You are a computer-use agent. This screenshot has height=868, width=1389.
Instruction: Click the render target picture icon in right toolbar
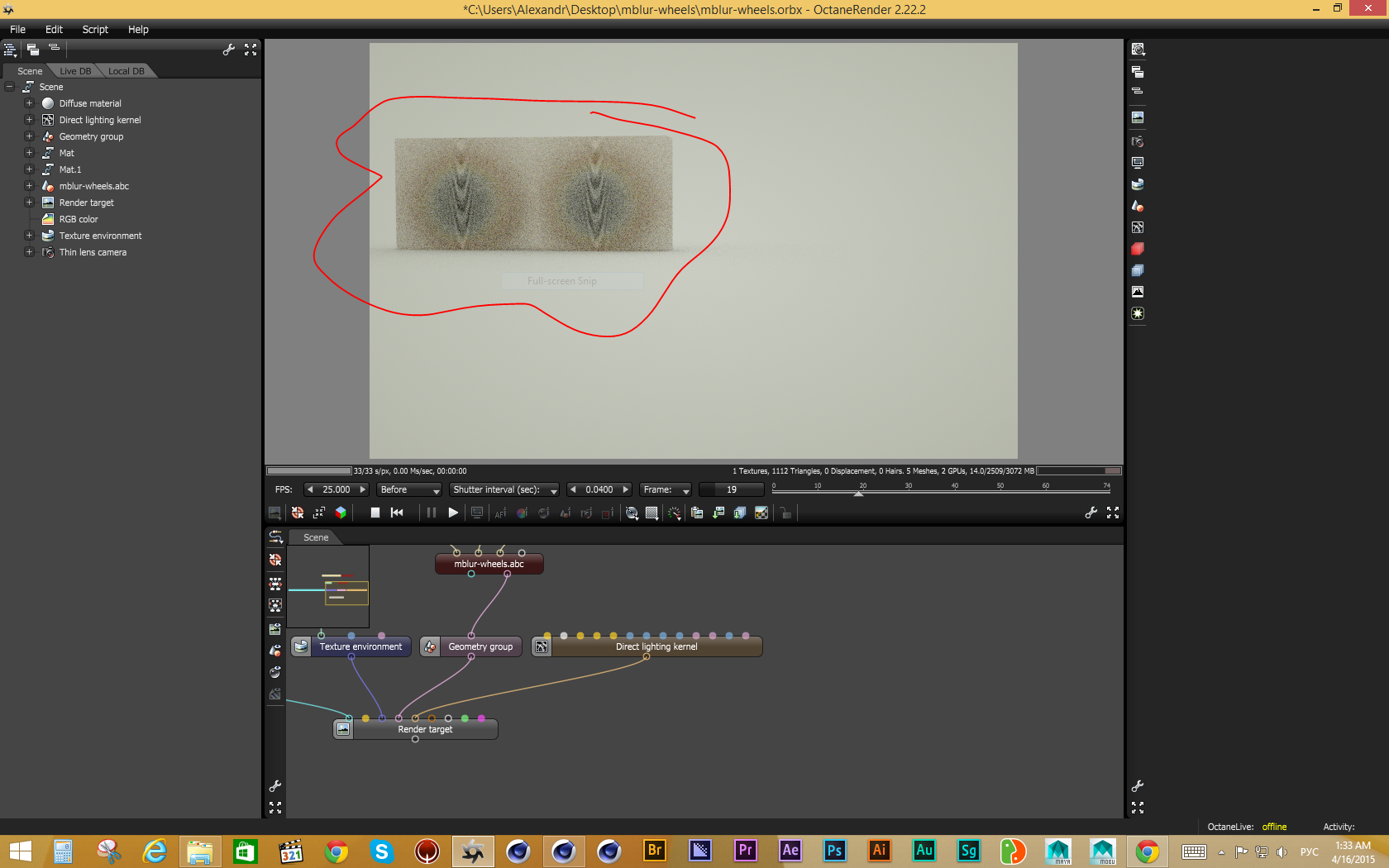point(1138,117)
